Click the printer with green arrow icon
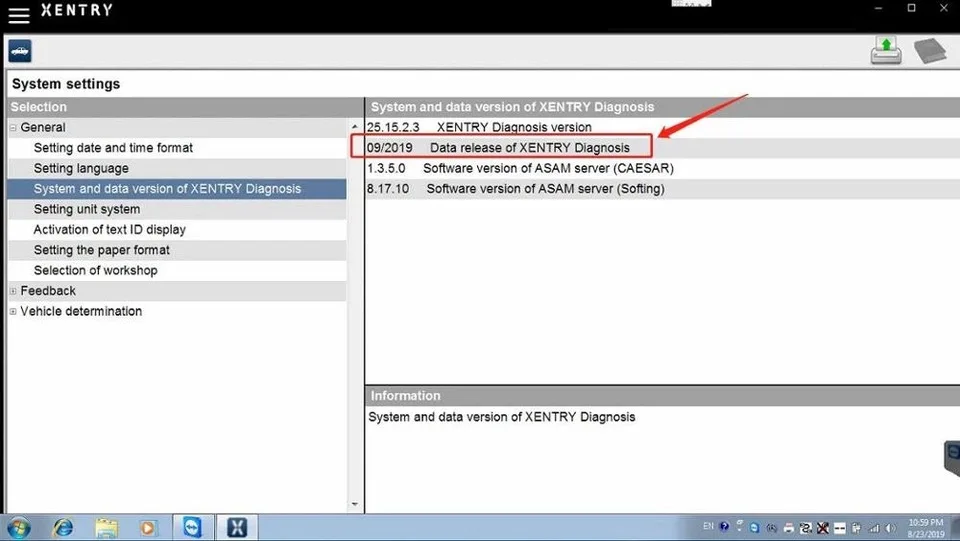The width and height of the screenshot is (960, 541). click(x=886, y=51)
